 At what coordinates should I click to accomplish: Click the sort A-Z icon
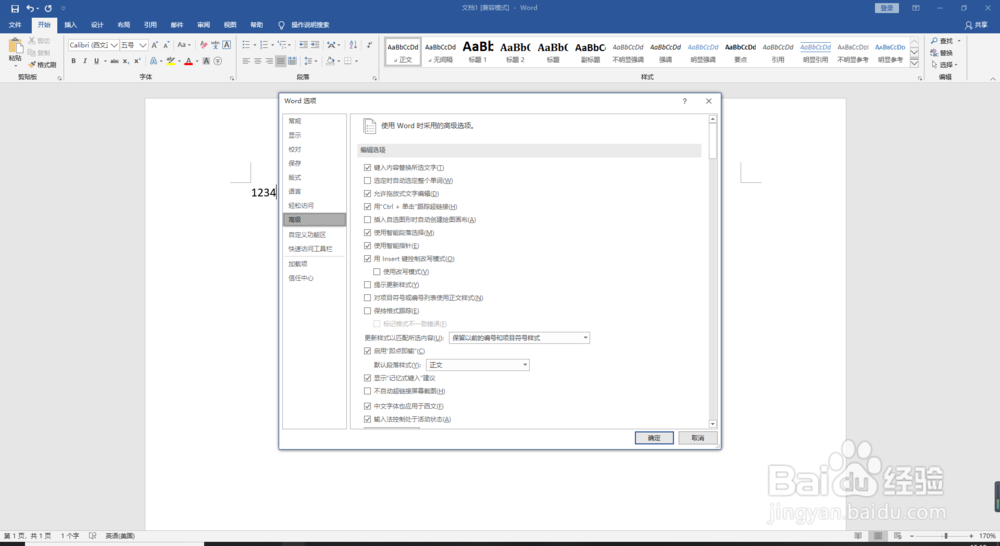point(353,45)
